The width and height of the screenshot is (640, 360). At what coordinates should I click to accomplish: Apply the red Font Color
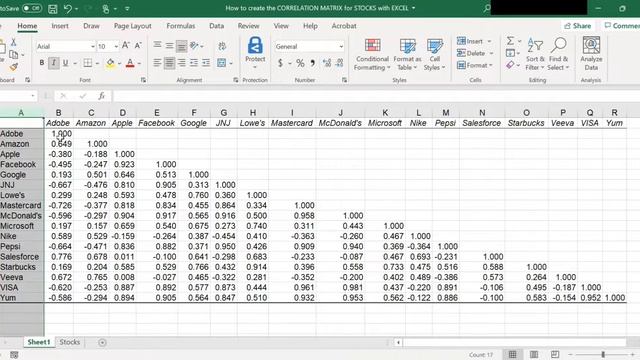coord(130,63)
